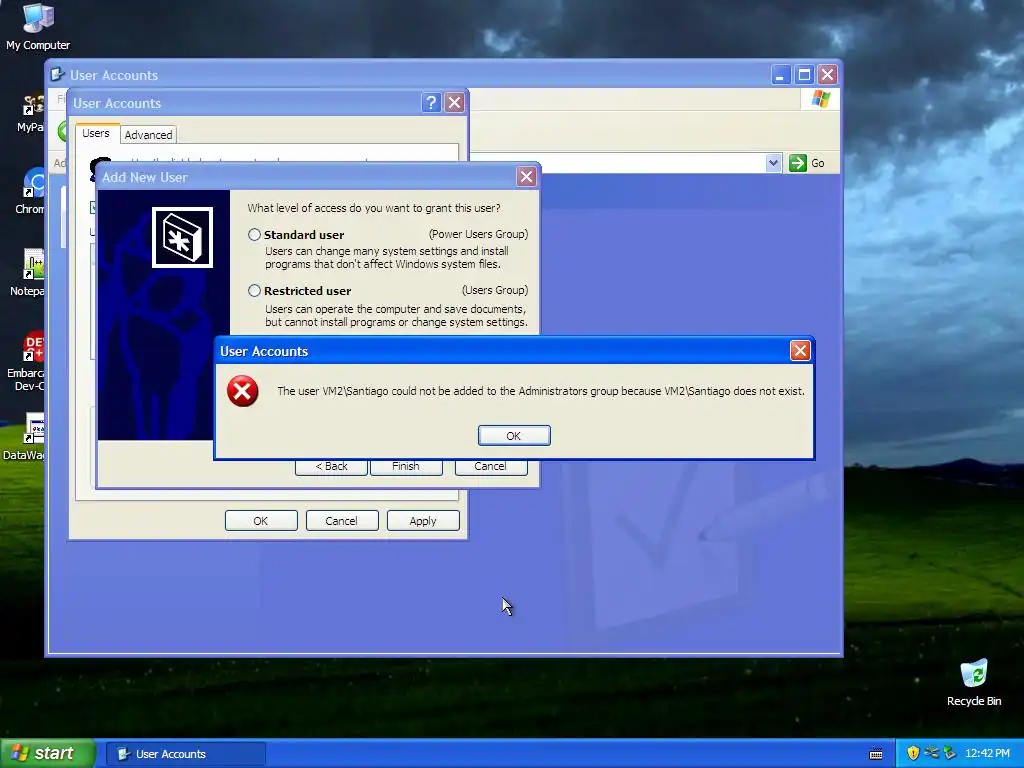The image size is (1024, 768).
Task: Click the help question mark button
Action: [431, 103]
